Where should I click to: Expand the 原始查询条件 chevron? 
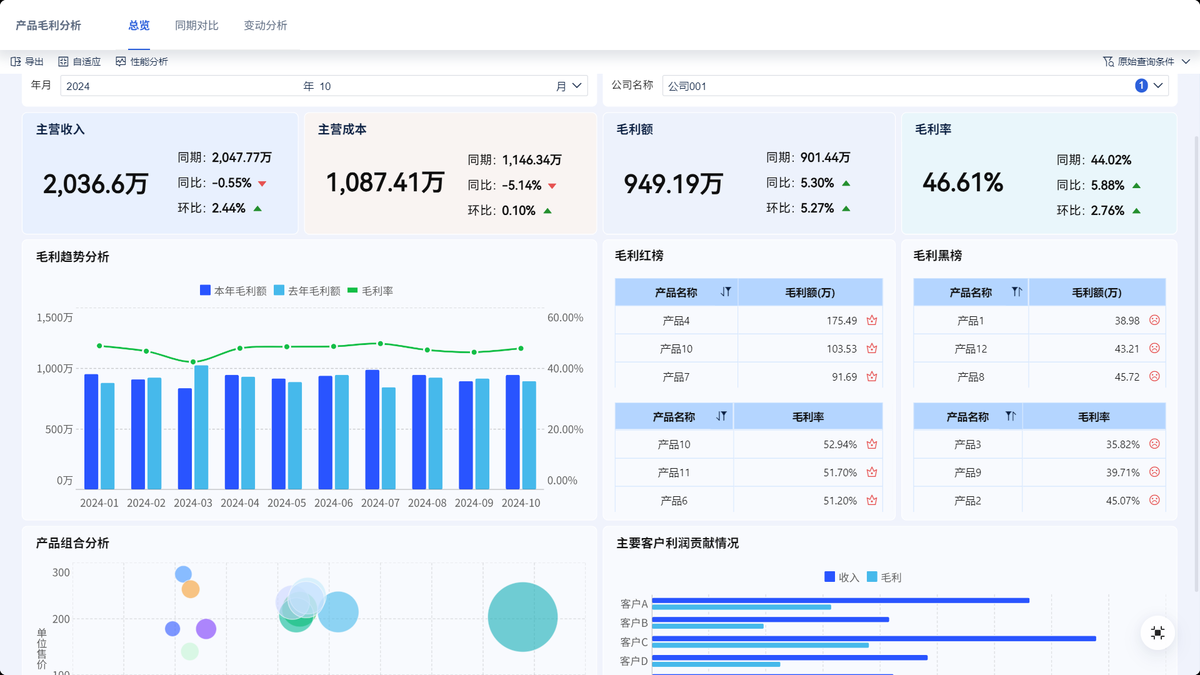[1186, 62]
